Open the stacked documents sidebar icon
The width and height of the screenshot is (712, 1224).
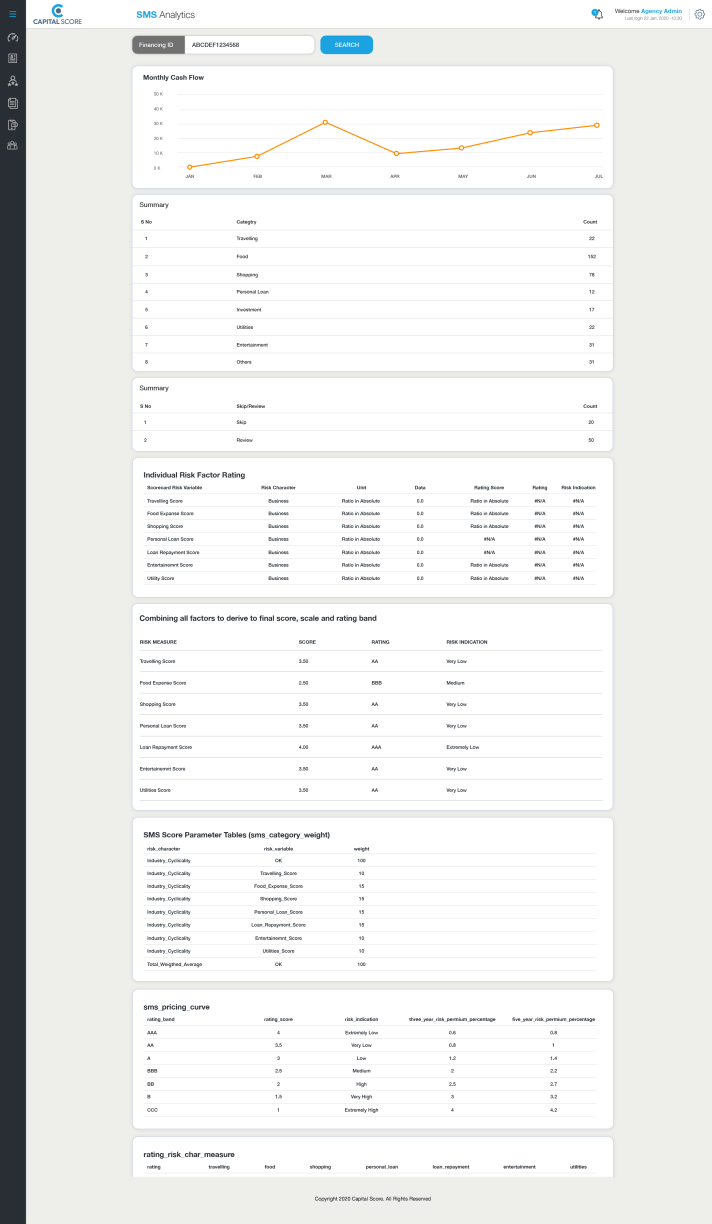[x=13, y=102]
